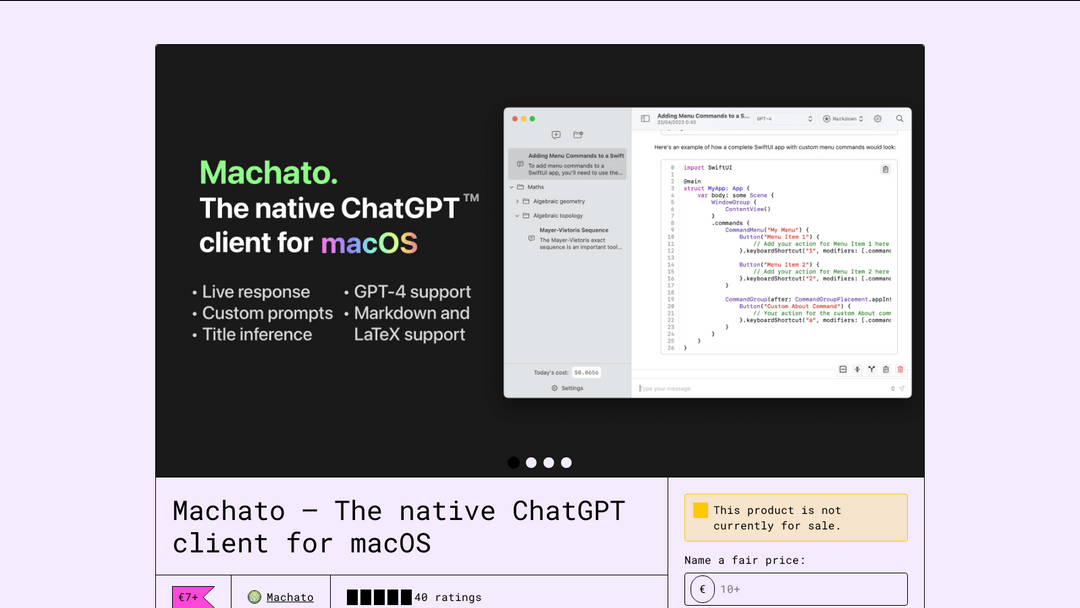Click the new chat icon in sidebar
1080x608 pixels.
pos(556,135)
